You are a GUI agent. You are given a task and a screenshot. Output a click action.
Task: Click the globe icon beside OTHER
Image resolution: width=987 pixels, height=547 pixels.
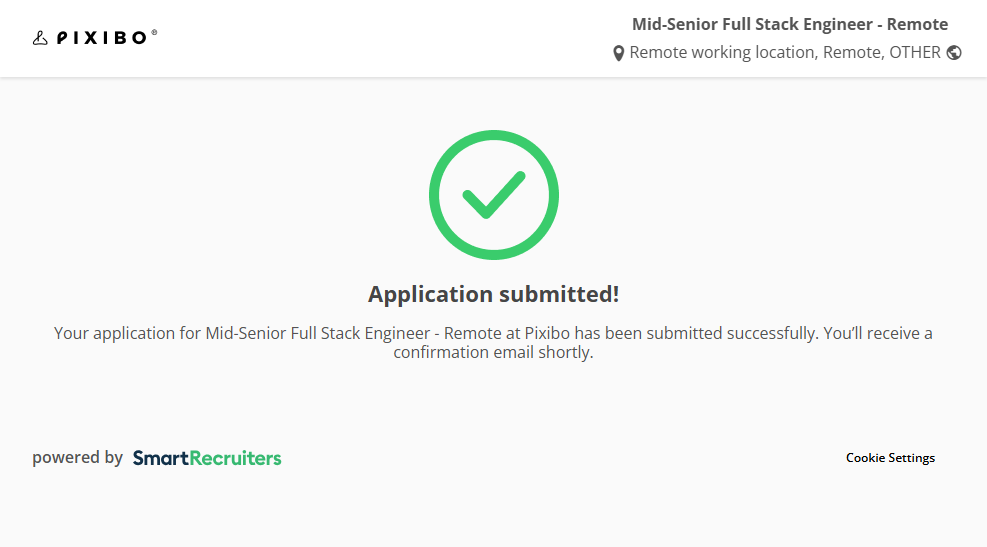(x=954, y=53)
